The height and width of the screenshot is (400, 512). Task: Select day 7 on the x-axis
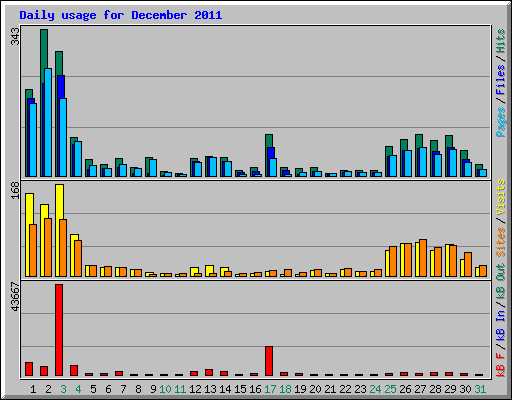tap(123, 389)
